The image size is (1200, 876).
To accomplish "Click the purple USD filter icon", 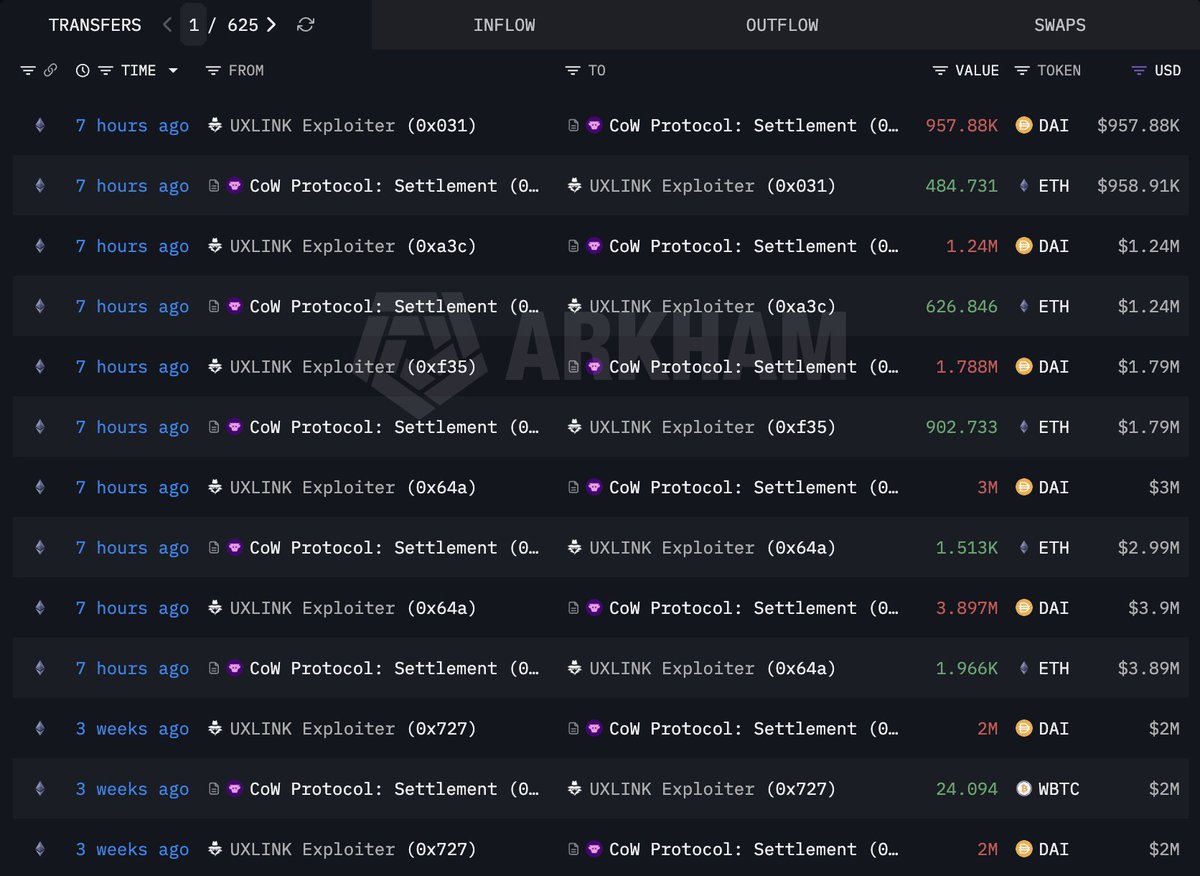I will (x=1138, y=71).
